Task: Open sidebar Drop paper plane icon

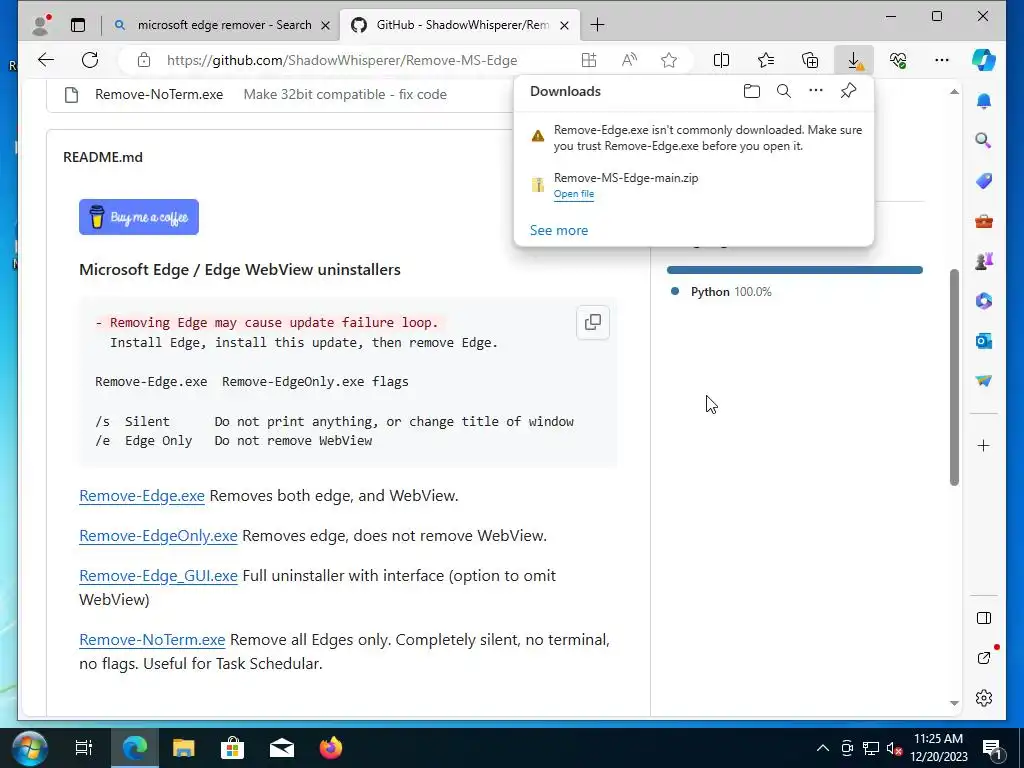Action: 984,381
